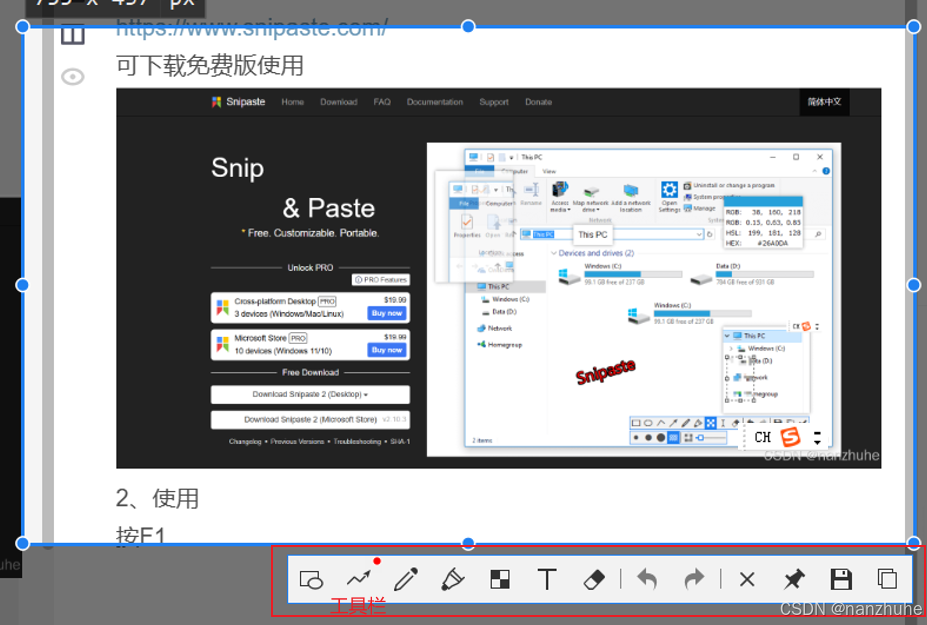927x625 pixels.
Task: Click the "& Paste" hero heading
Action: (329, 208)
